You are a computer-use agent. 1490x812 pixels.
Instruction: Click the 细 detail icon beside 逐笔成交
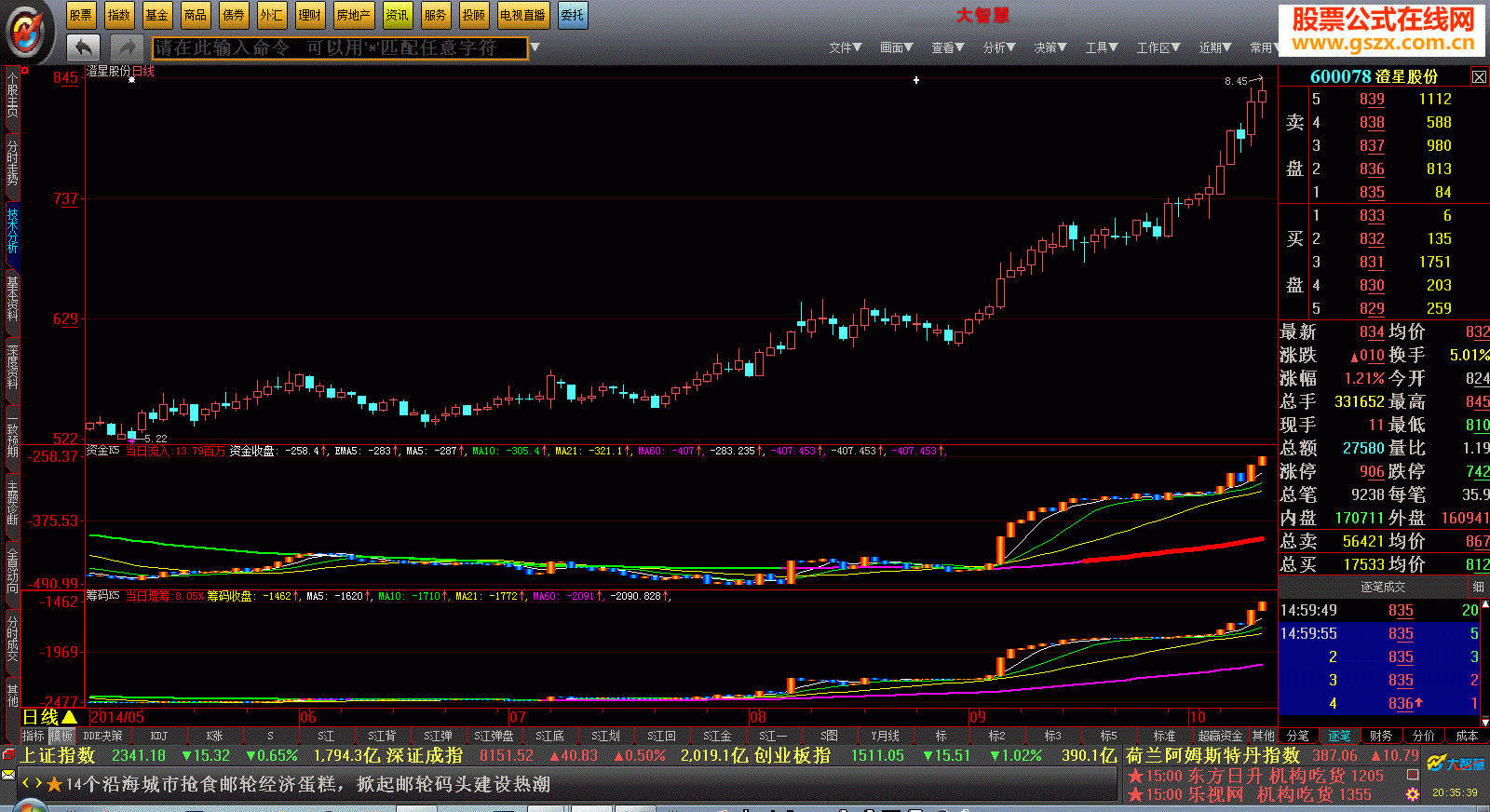click(1478, 587)
